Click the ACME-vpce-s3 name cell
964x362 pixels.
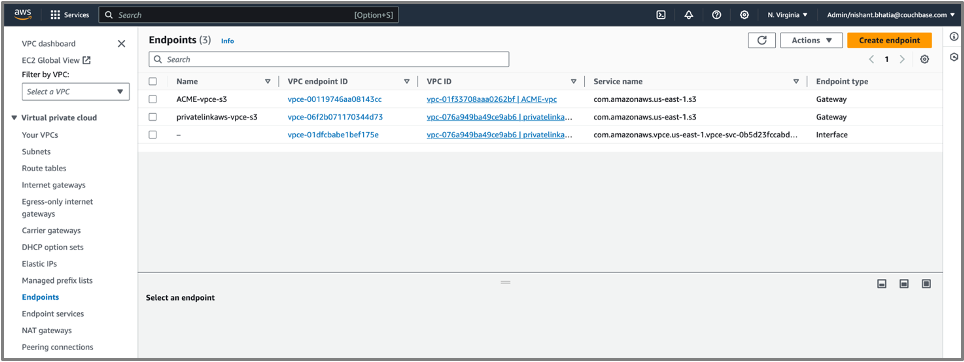pyautogui.click(x=202, y=99)
